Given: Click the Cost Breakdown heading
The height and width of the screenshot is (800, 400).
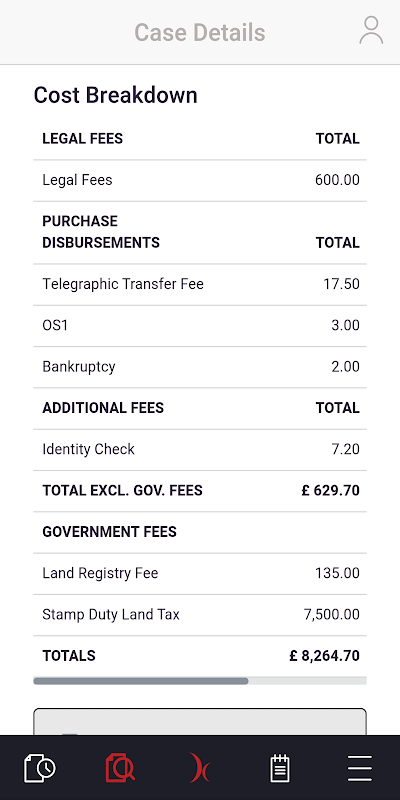Looking at the screenshot, I should 115,95.
